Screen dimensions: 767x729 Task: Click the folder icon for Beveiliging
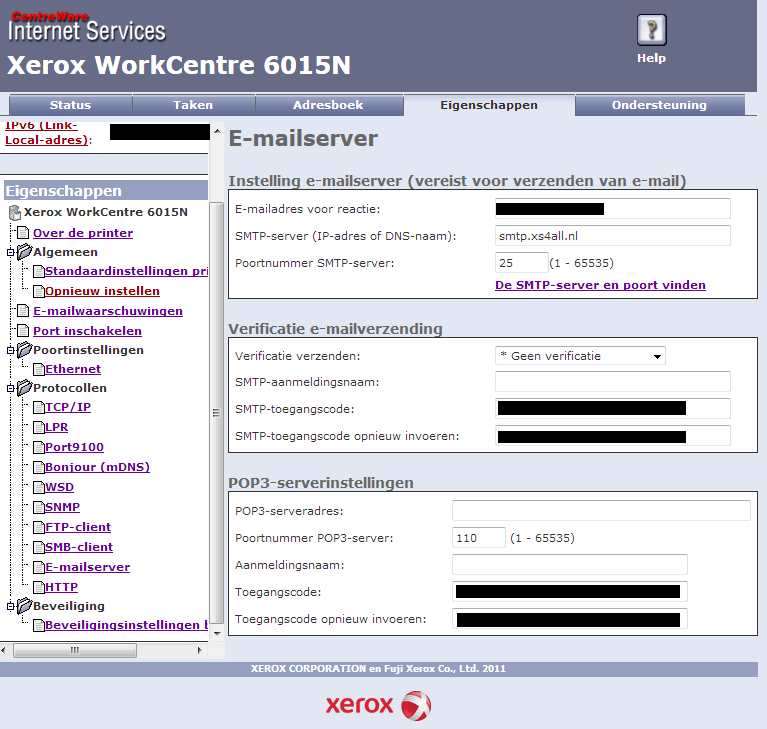(x=24, y=606)
